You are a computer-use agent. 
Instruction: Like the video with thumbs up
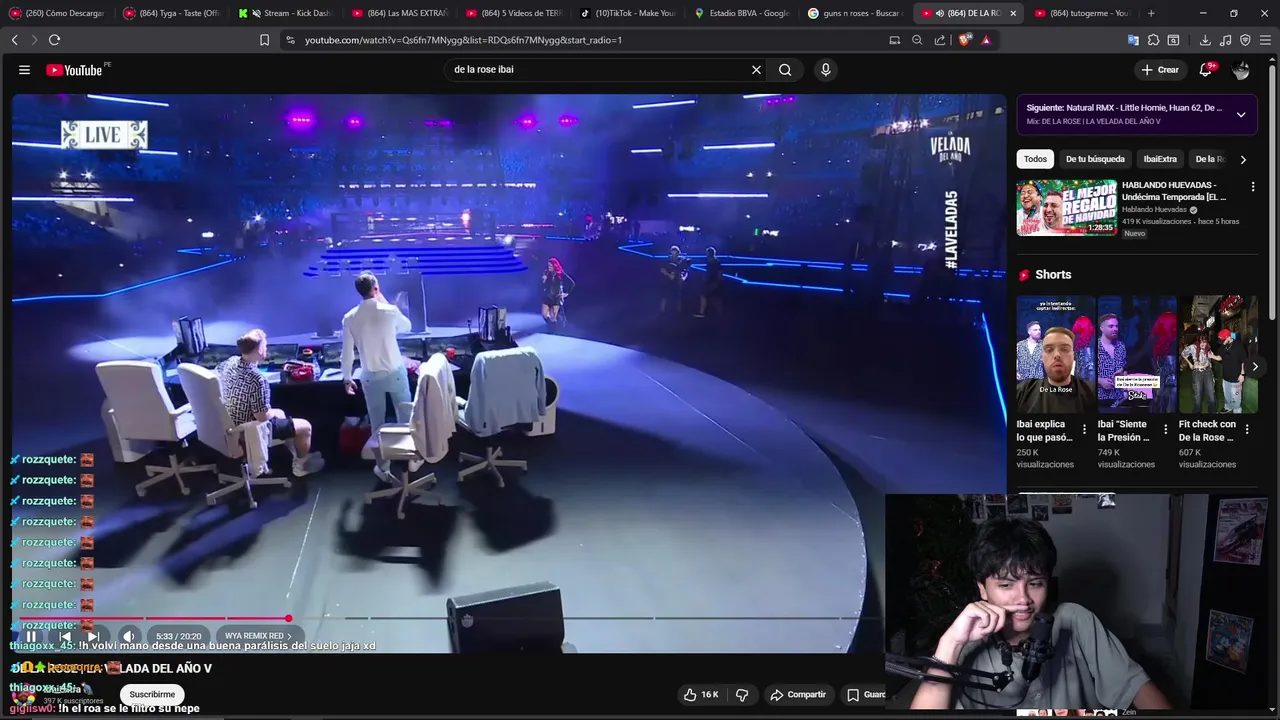(701, 695)
